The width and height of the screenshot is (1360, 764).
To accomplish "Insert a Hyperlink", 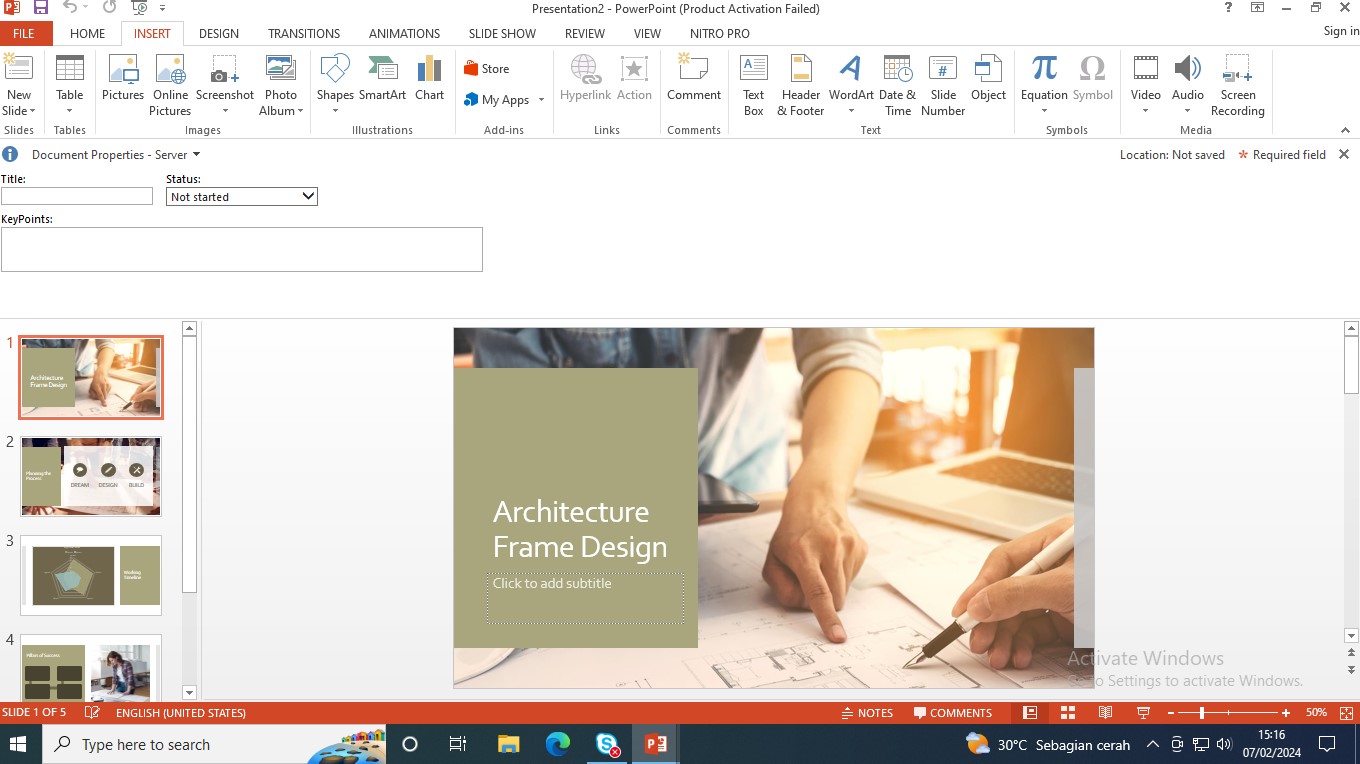I will pos(585,80).
